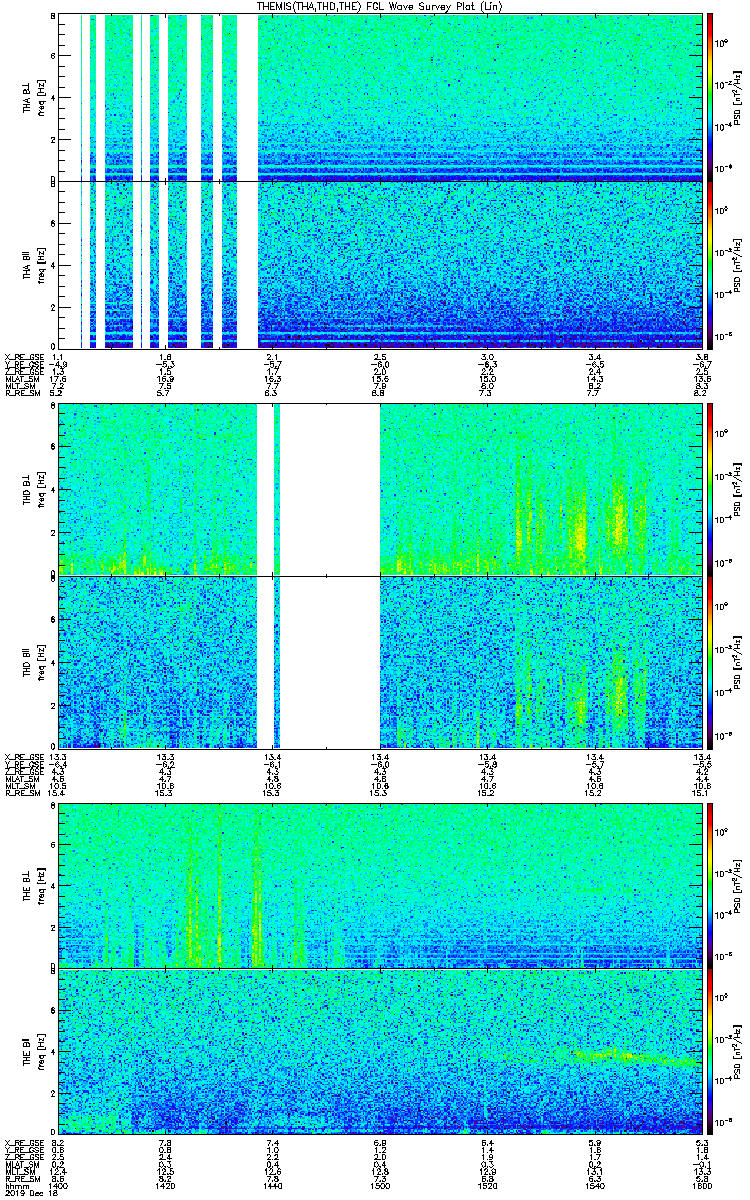
Task: Click the 2 Hz tick on THE B∥ axis
Action: [52, 1093]
